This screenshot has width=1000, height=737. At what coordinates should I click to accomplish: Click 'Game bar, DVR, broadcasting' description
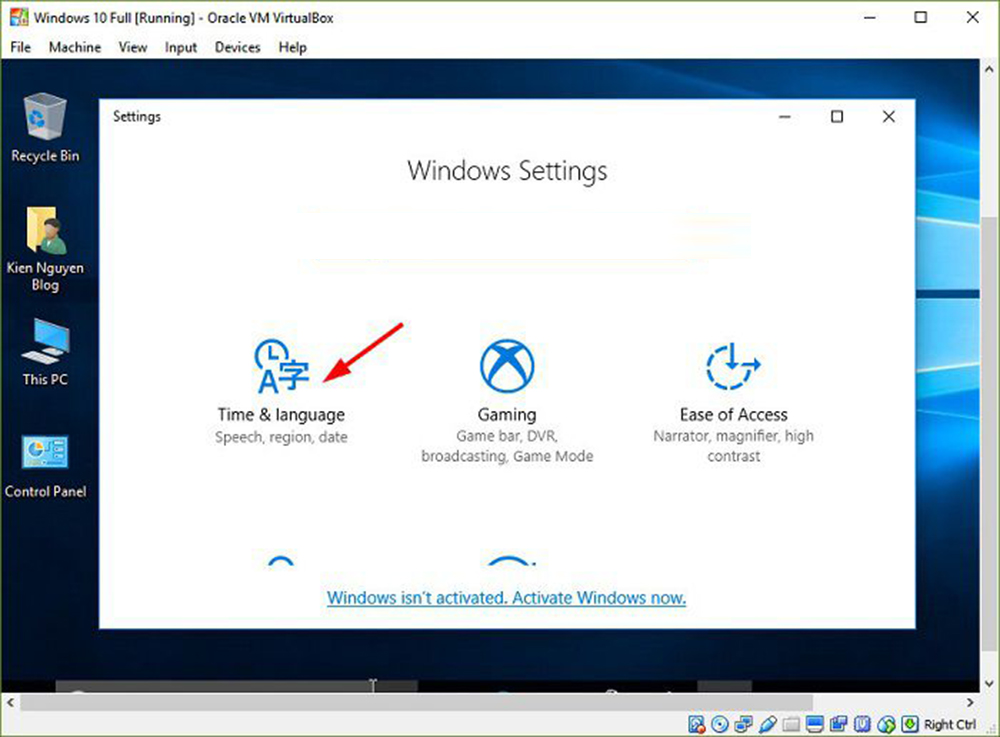tap(507, 446)
